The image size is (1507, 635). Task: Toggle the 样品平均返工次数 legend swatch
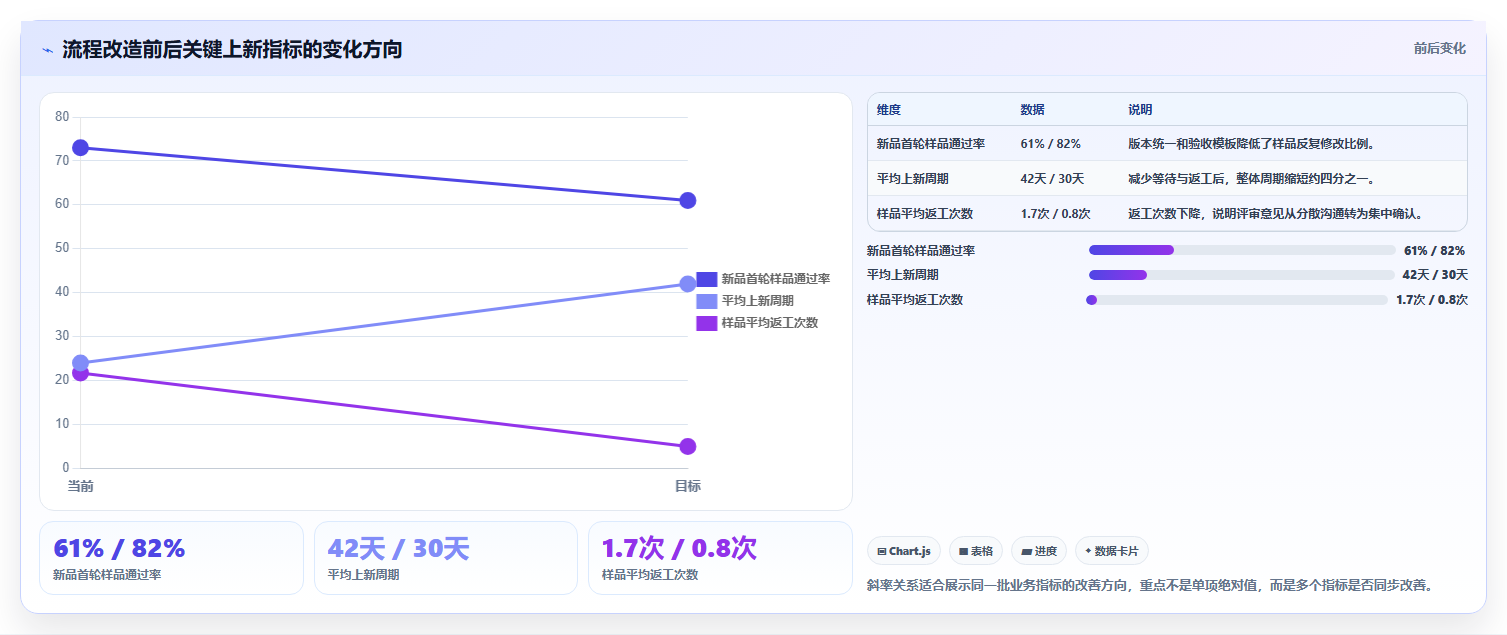point(706,323)
